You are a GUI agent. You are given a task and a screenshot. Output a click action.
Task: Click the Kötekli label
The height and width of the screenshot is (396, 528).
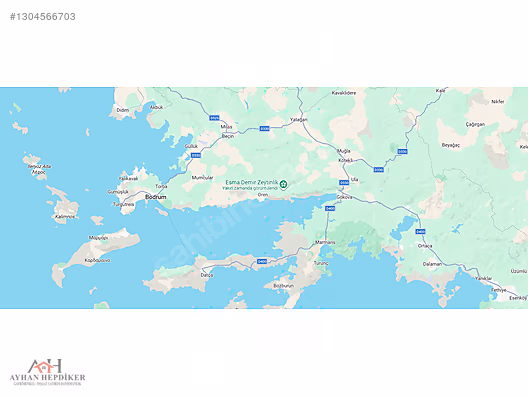(x=345, y=160)
